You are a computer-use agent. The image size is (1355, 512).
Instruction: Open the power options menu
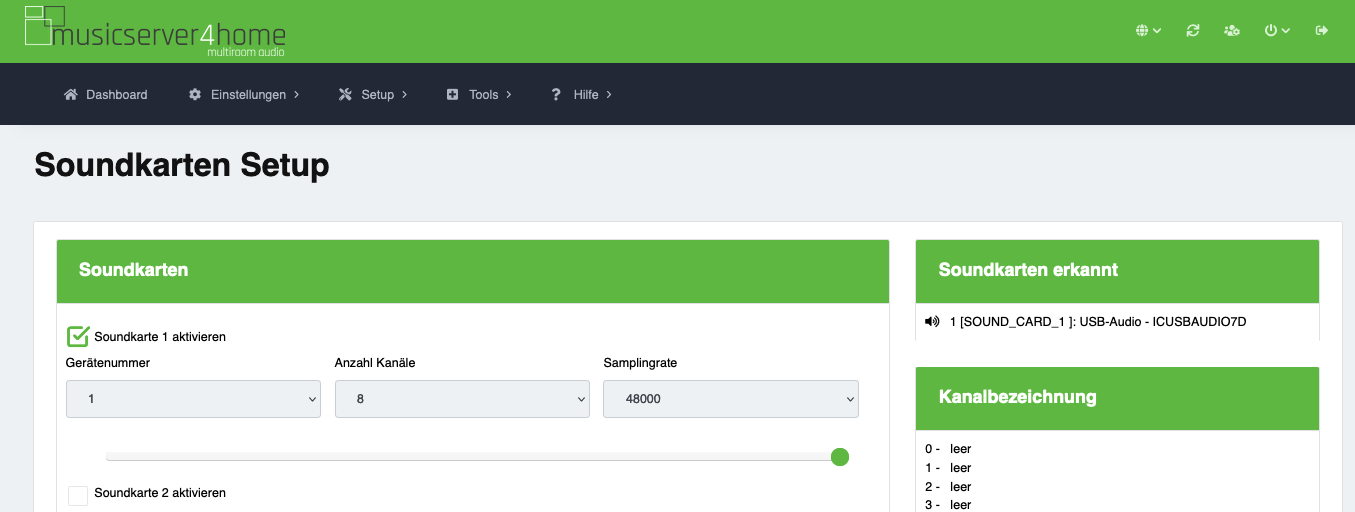pos(1277,31)
